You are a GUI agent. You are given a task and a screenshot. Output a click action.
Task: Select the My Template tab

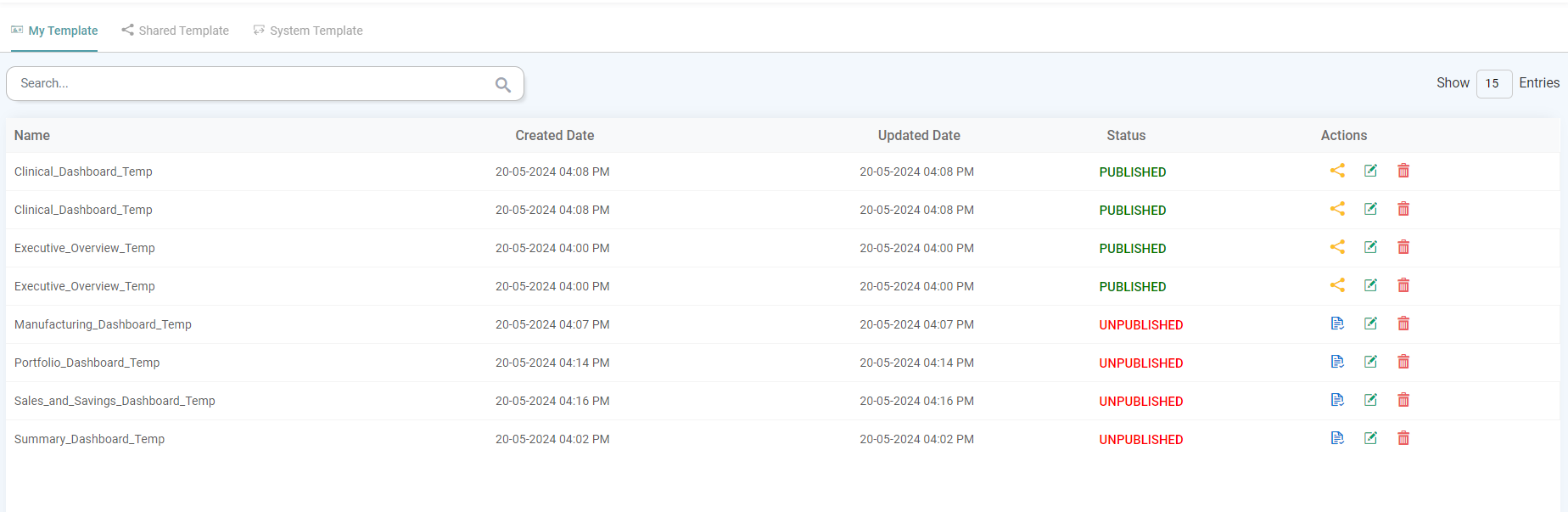click(54, 31)
